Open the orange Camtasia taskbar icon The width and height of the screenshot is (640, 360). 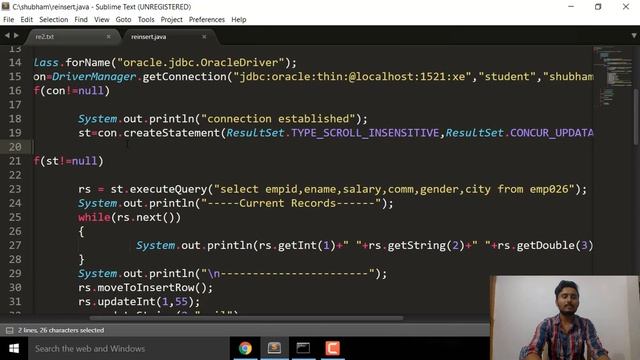pyautogui.click(x=332, y=348)
